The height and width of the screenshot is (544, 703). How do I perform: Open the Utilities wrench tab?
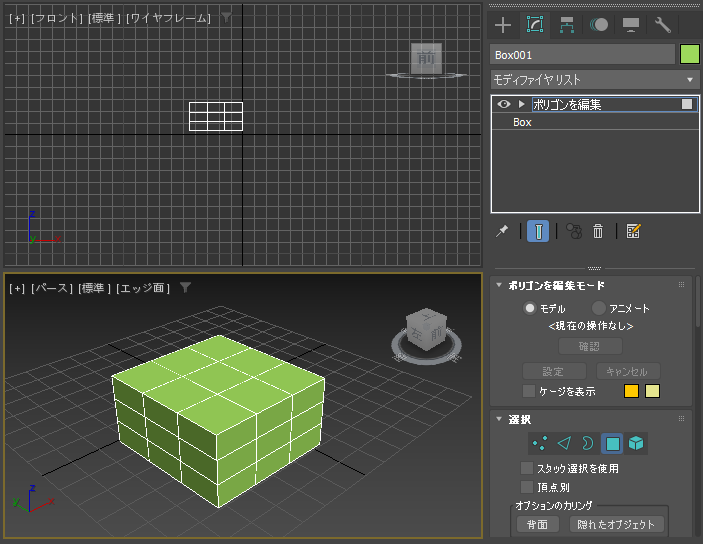pos(663,25)
